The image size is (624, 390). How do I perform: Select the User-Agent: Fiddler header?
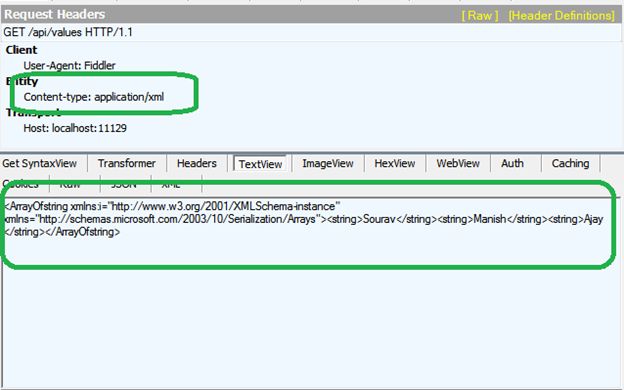(69, 65)
